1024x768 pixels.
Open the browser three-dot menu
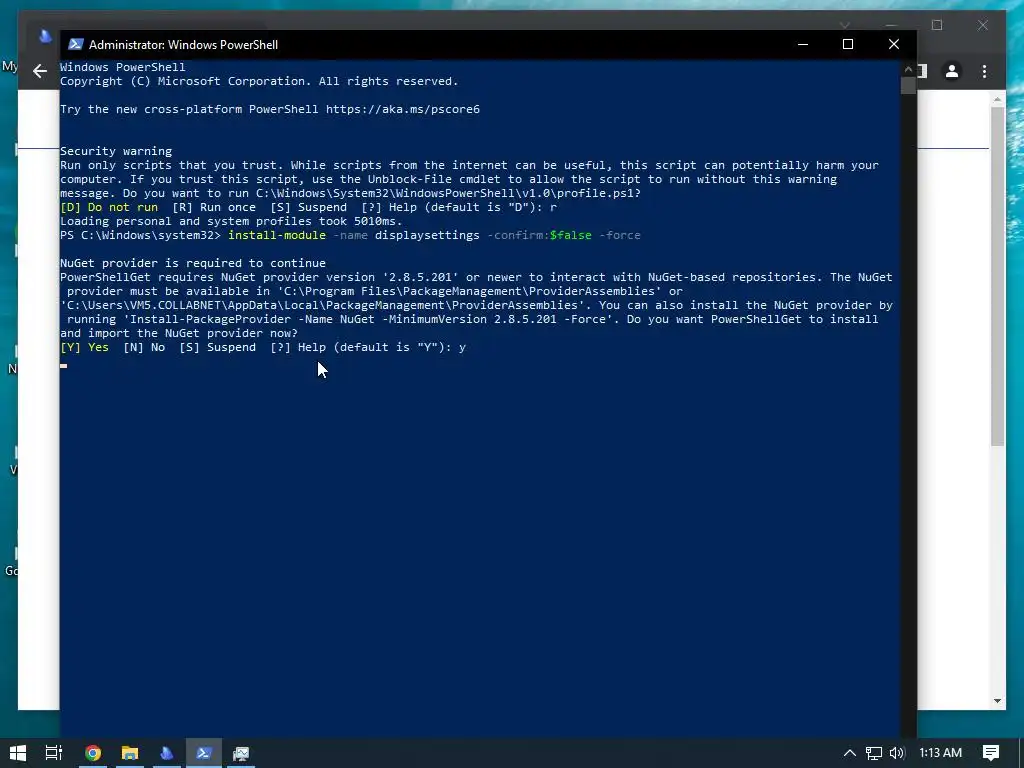tap(984, 71)
